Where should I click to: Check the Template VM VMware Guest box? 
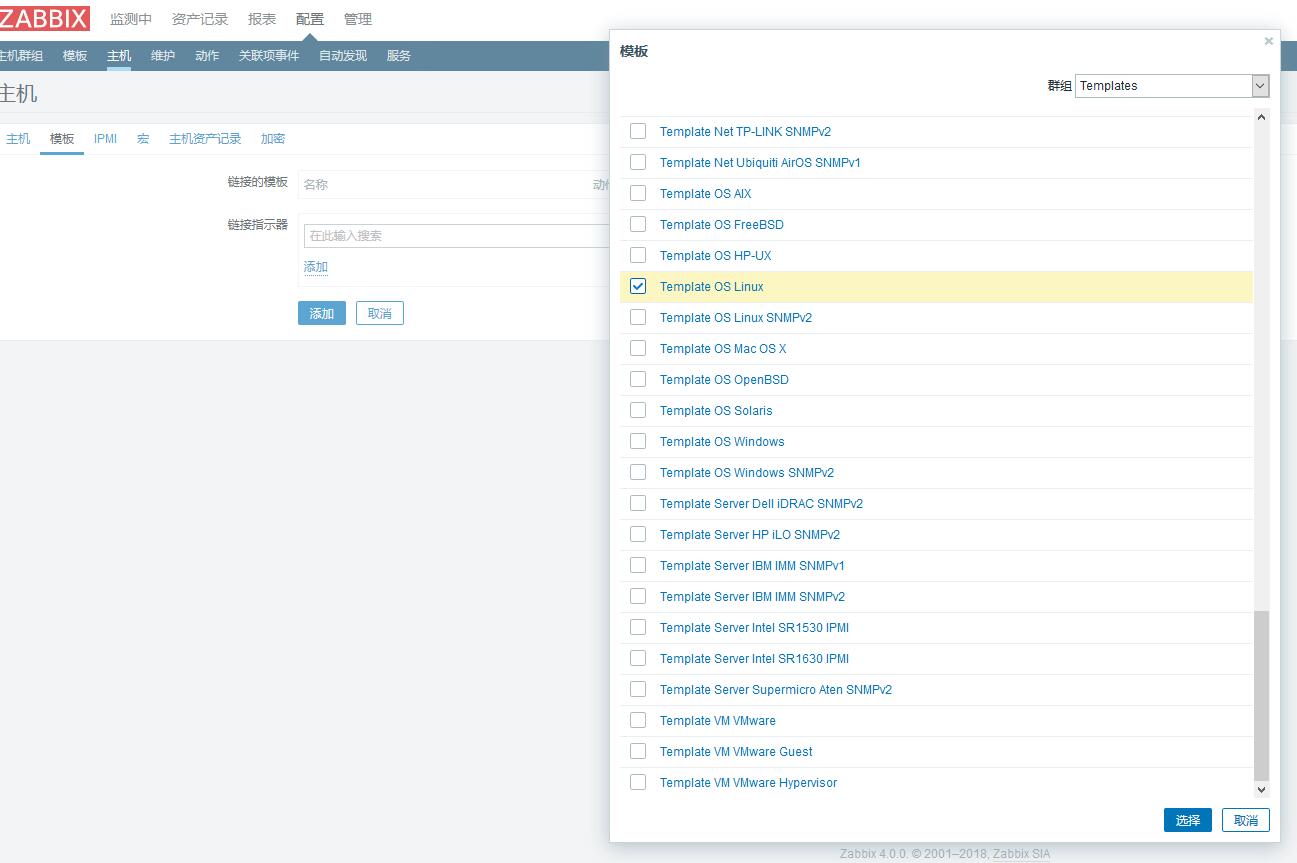coord(638,751)
